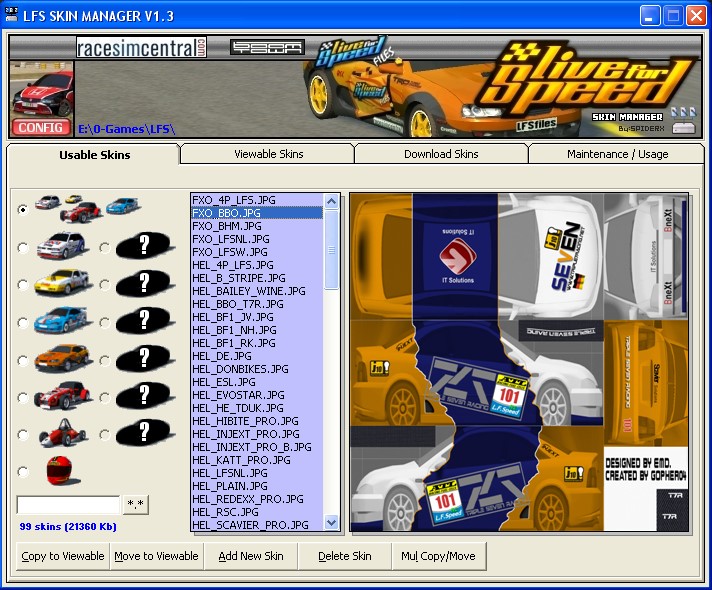Viewport: 712px width, 590px height.
Task: Select radio button beside white hatchback car
Action: pos(23,248)
